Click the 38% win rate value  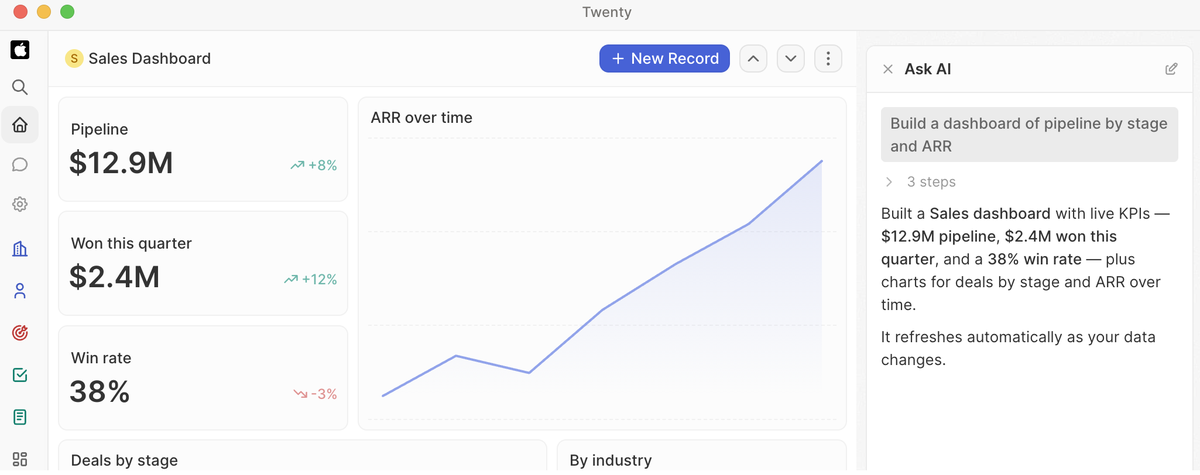[x=100, y=391]
